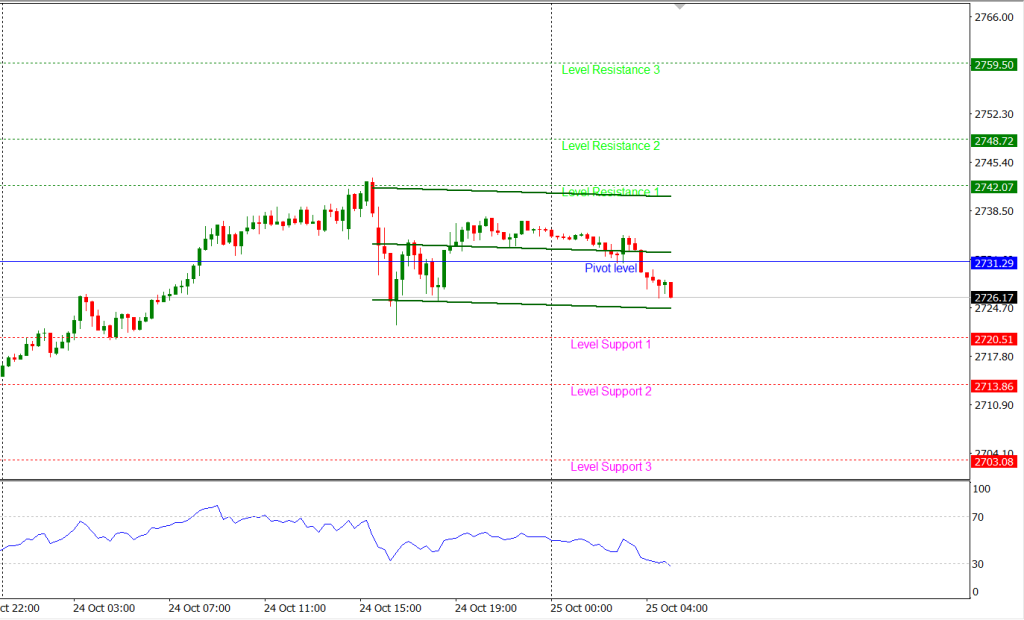Select the 30 level on the oscillator scale
1024x620 pixels.
pos(980,564)
